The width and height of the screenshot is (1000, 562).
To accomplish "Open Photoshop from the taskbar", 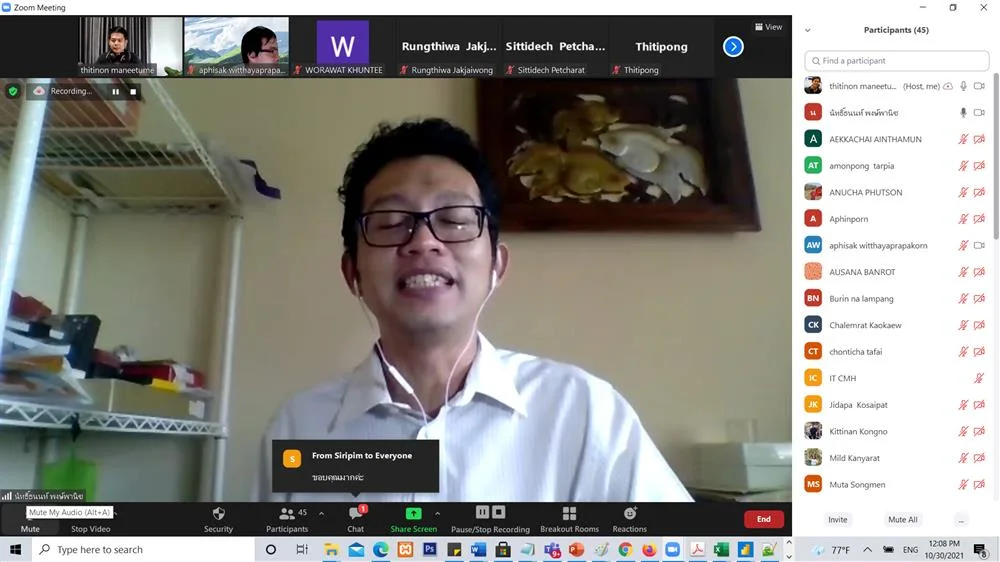I will click(429, 549).
